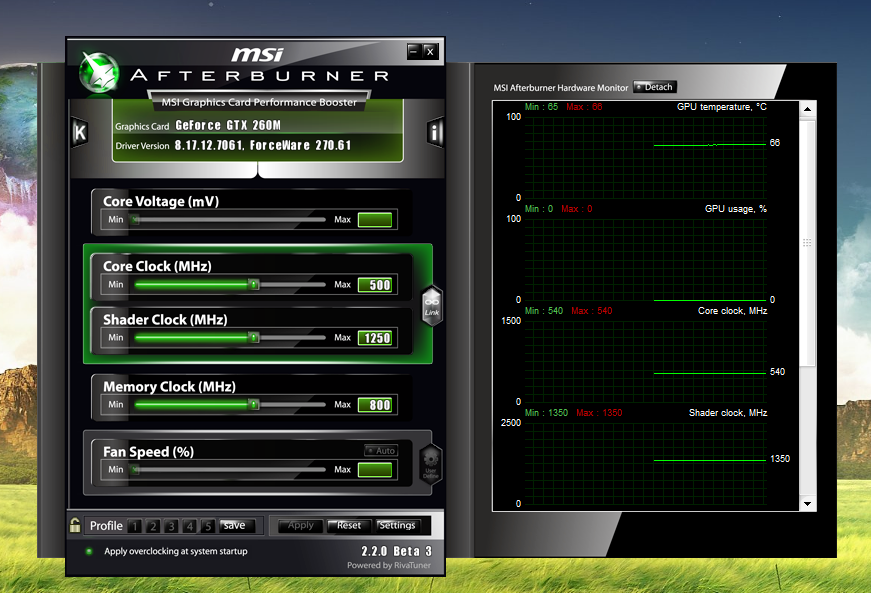This screenshot has height=593, width=871.
Task: Click the "Core Voltage (mV)" label
Action: (161, 201)
